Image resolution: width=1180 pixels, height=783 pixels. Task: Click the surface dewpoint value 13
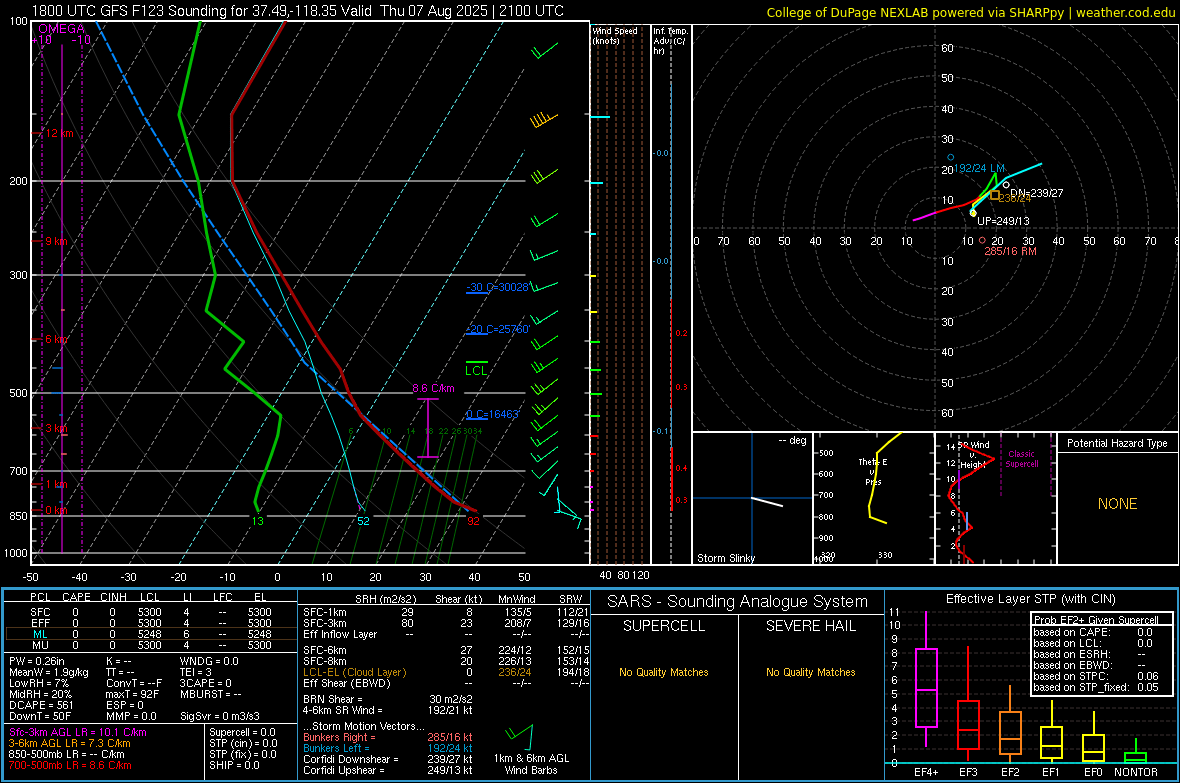click(x=257, y=521)
